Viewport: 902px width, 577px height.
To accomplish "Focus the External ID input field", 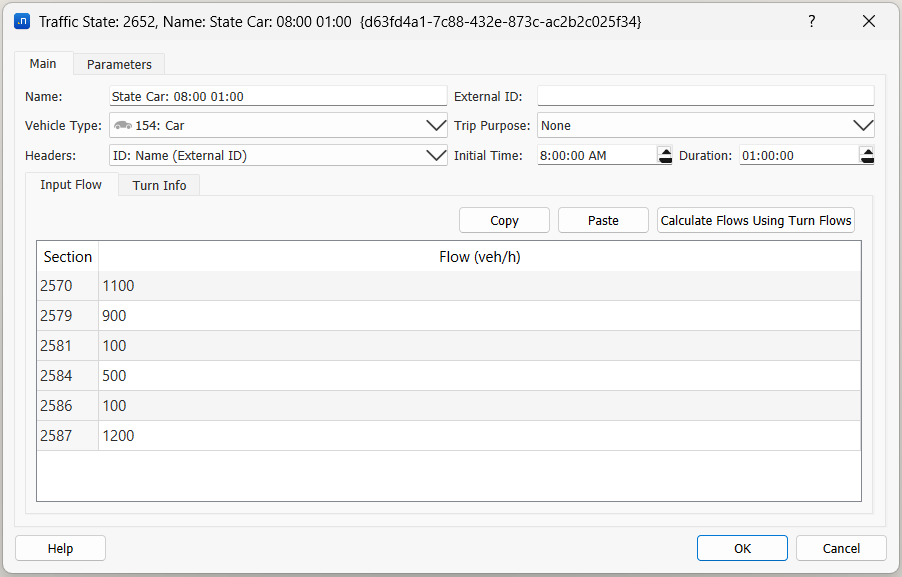I will point(705,97).
